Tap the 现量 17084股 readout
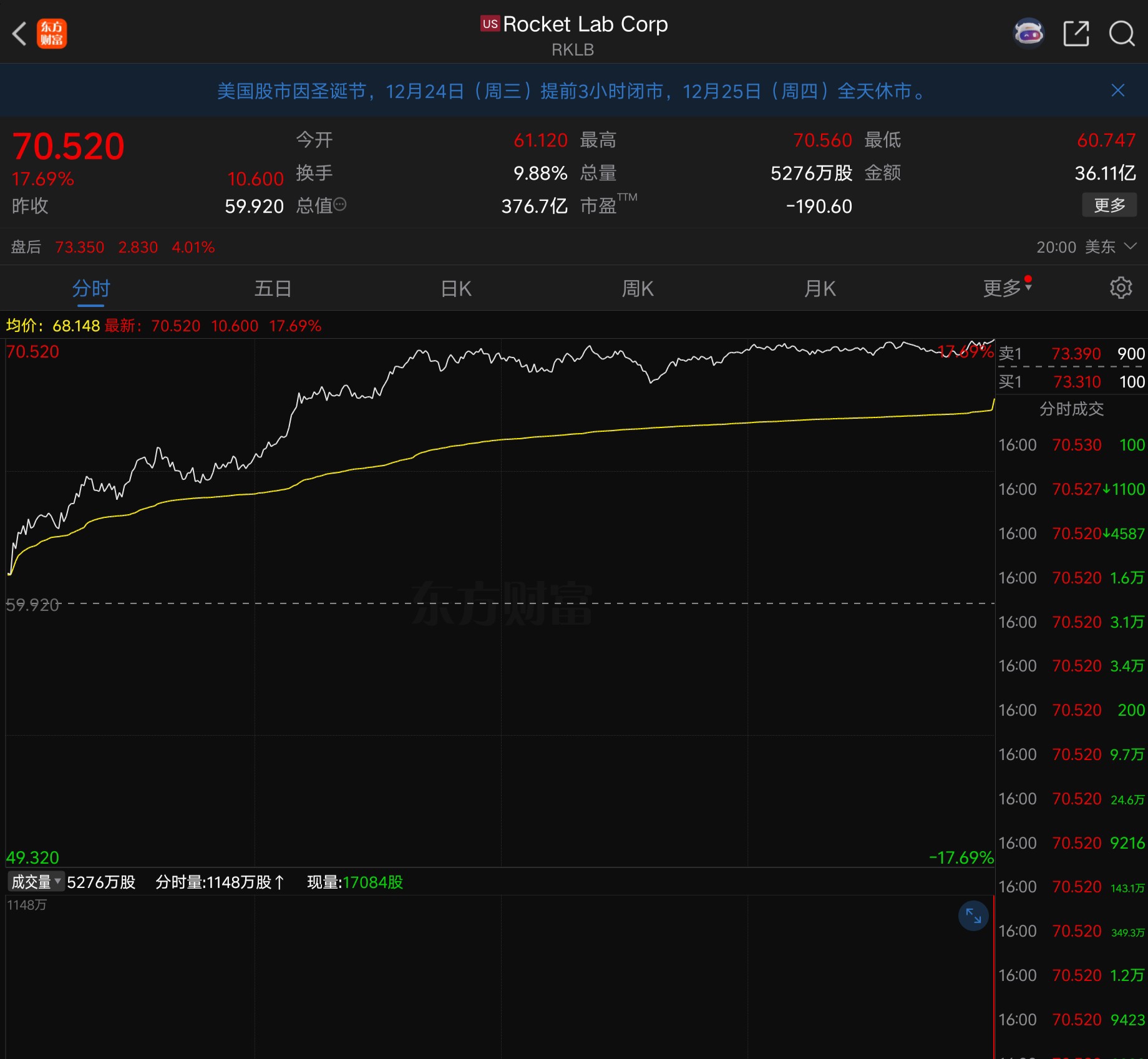The width and height of the screenshot is (1148, 1059). tap(355, 882)
